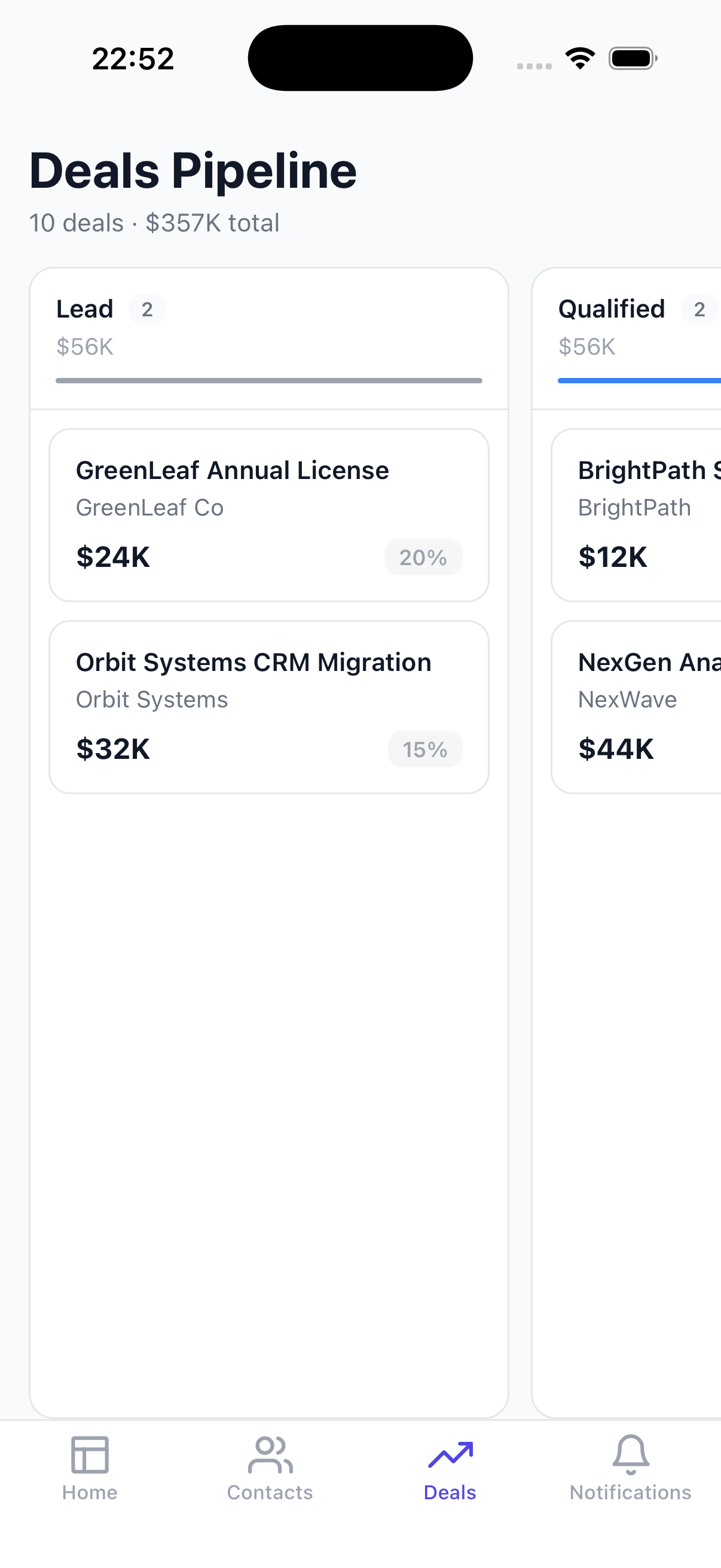Tap the $56K total under Lead

coord(85,346)
